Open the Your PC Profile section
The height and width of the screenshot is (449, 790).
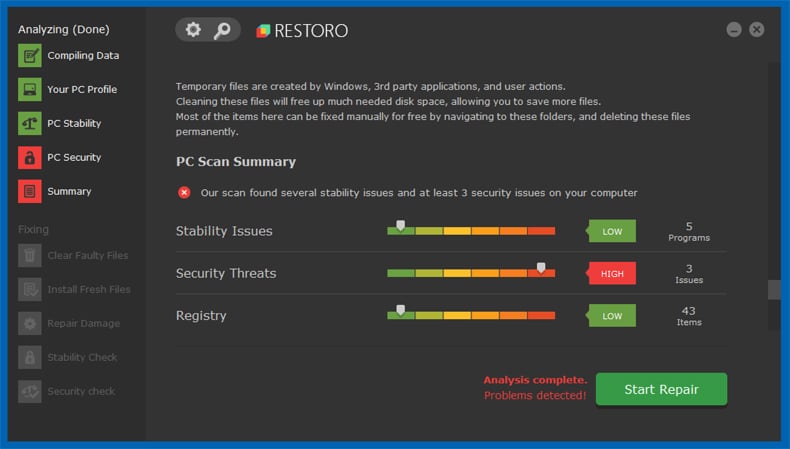click(82, 89)
